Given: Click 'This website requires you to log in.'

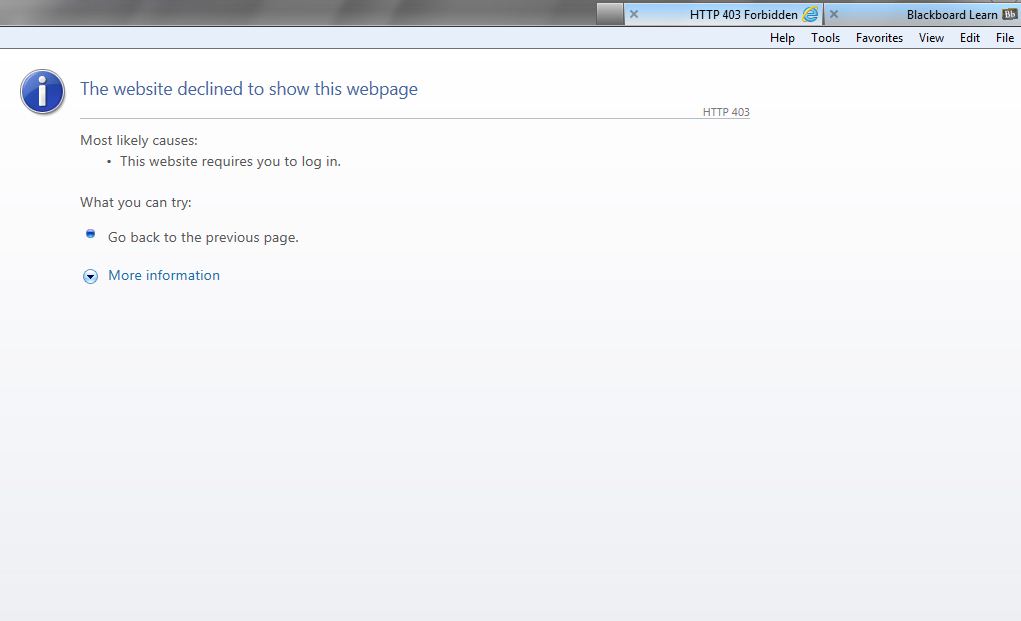Looking at the screenshot, I should click(231, 161).
